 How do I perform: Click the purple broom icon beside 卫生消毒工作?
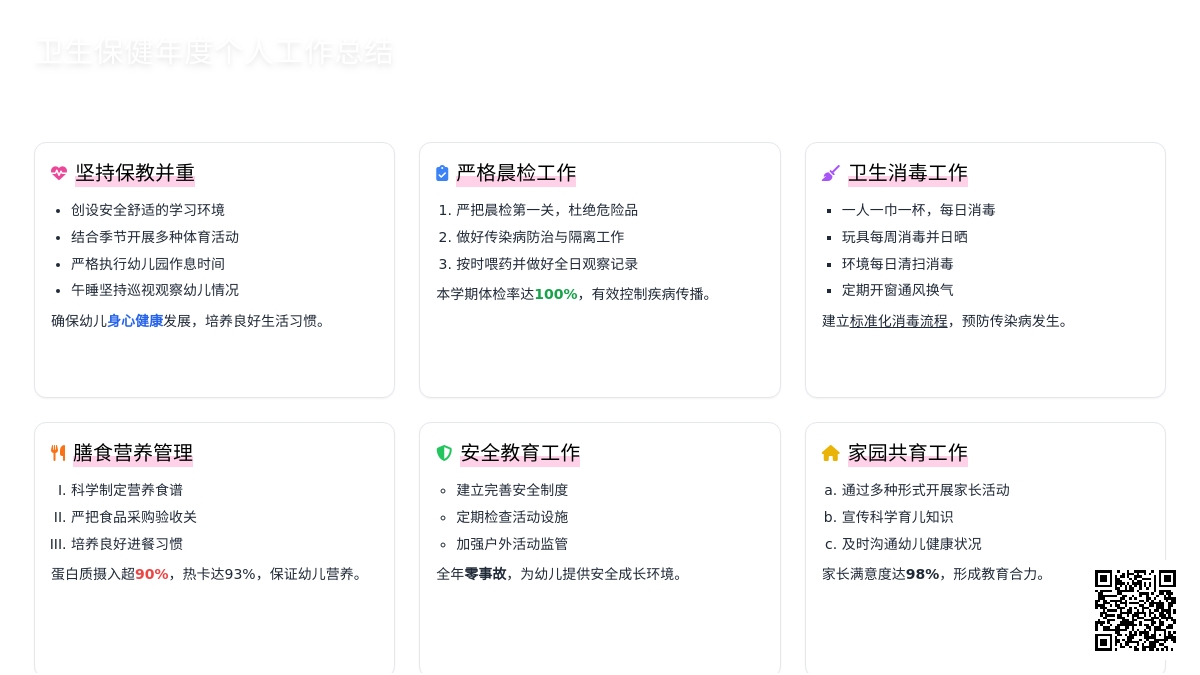click(830, 173)
